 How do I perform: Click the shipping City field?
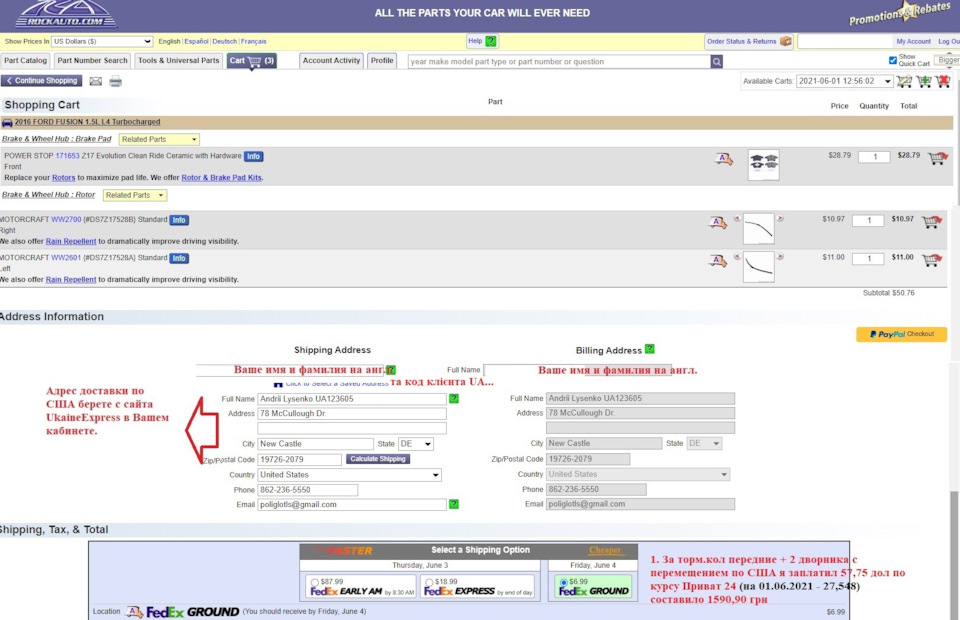pos(315,444)
